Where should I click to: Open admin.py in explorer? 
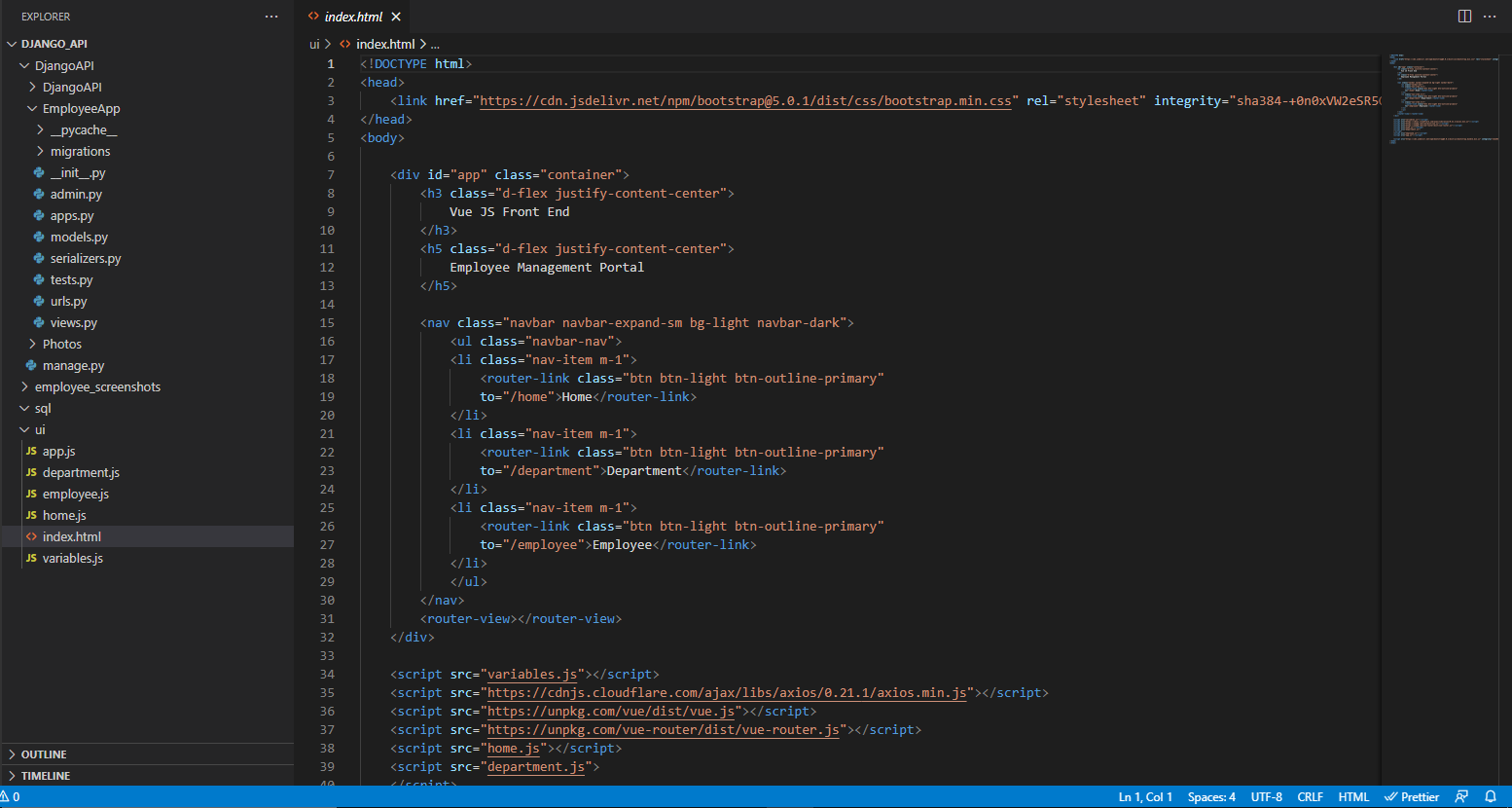pos(147,194)
